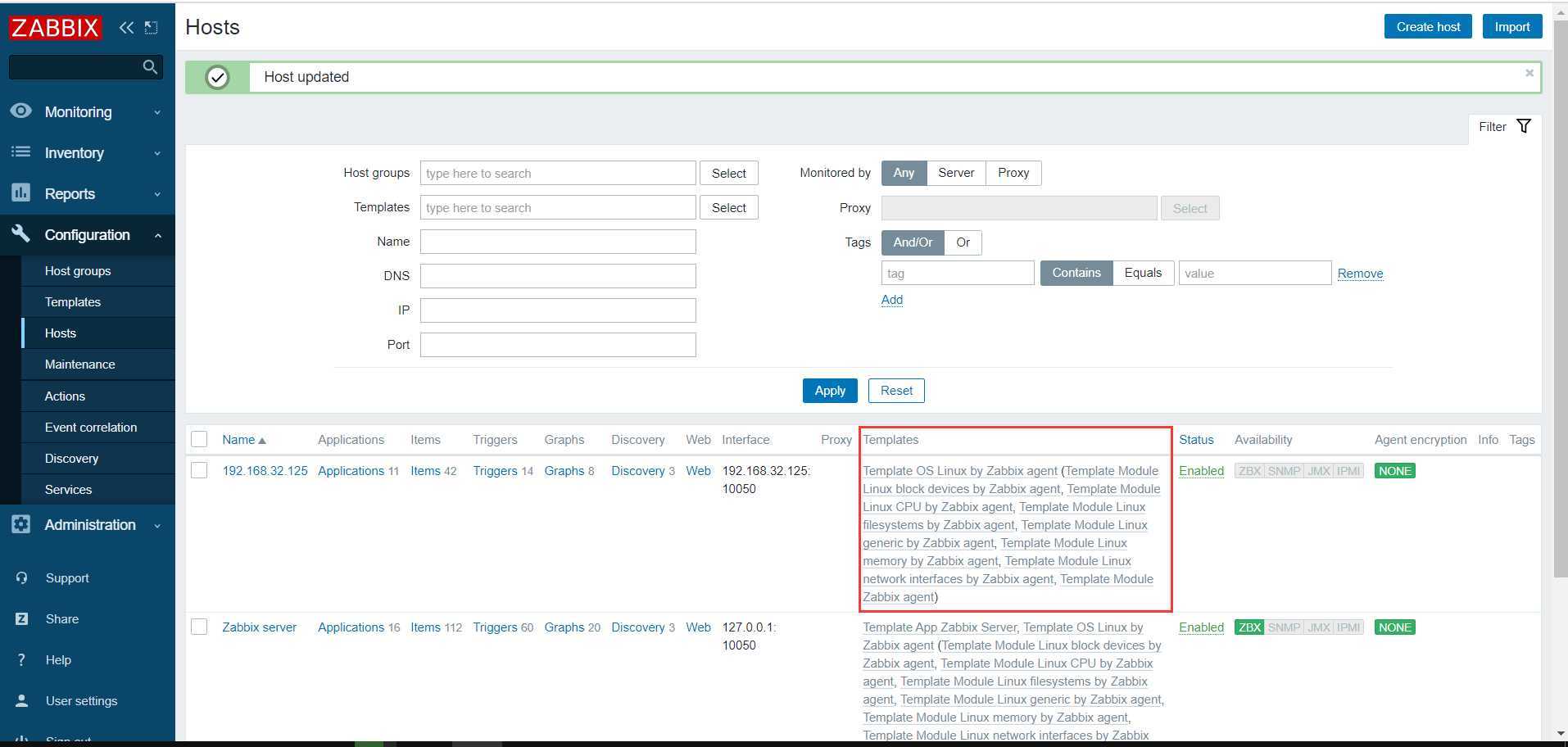
Task: Focus the sidebar search box
Action: click(x=76, y=67)
